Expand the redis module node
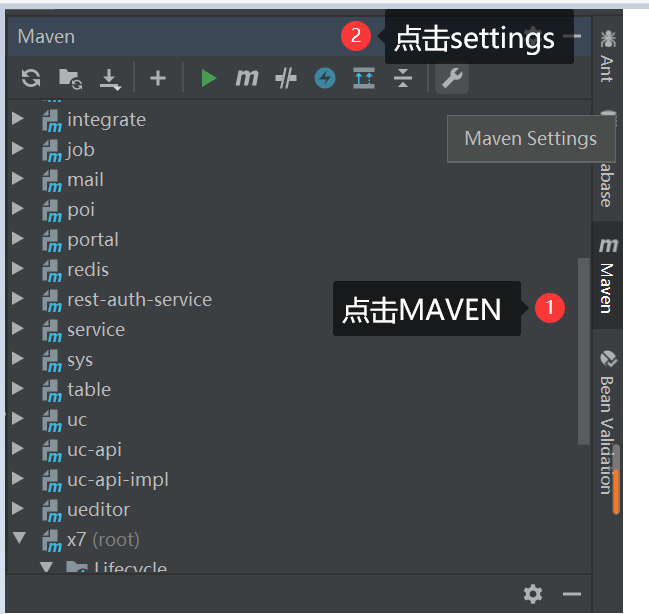Screen dimensions: 649x614 [18, 268]
